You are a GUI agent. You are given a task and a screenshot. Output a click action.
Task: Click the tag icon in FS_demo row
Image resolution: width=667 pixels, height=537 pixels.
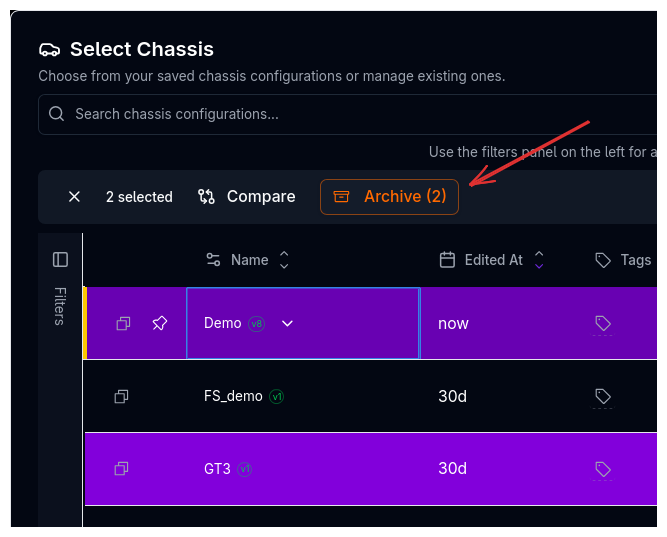(602, 396)
